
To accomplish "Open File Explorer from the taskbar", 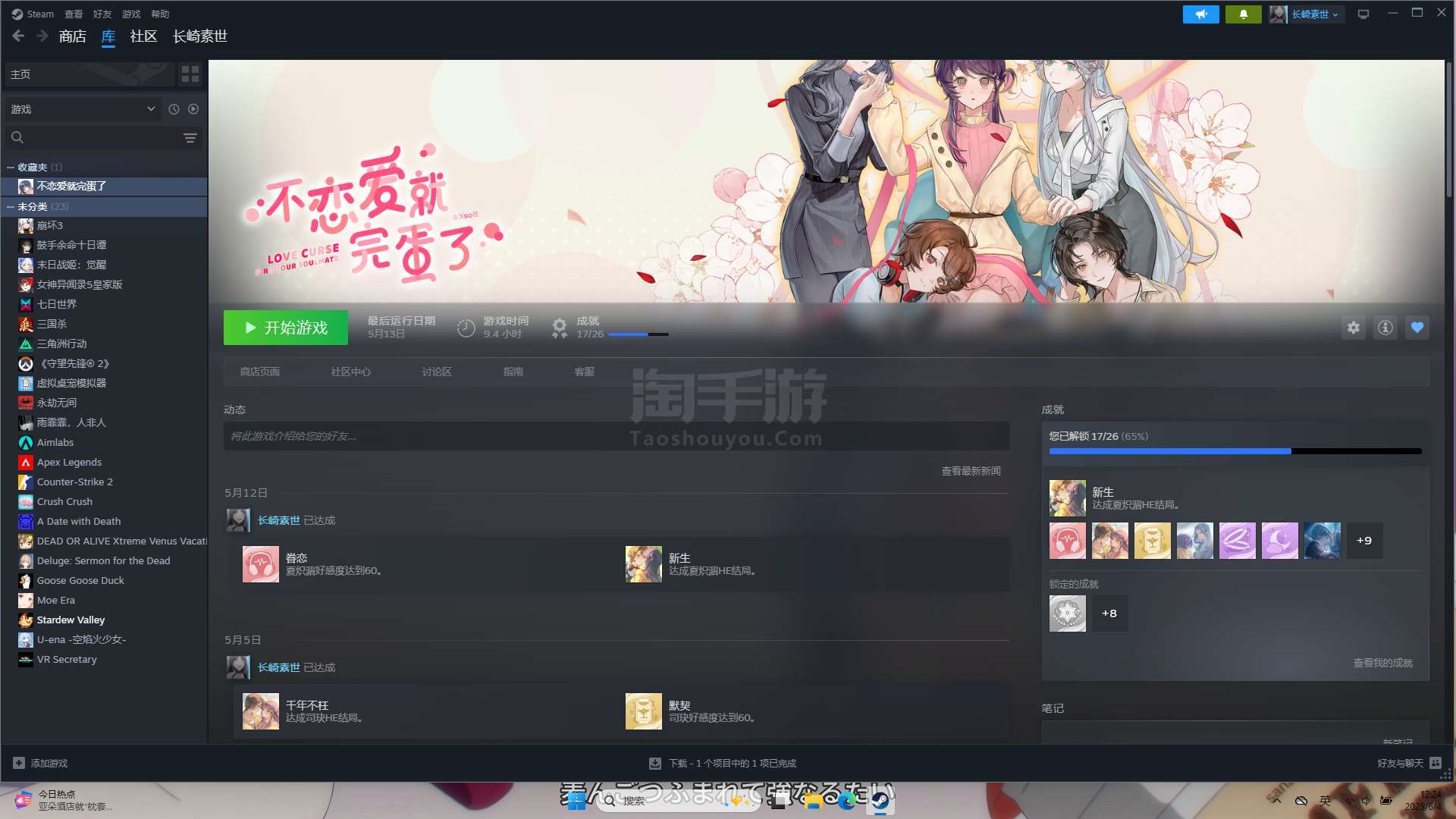I will pos(813,801).
